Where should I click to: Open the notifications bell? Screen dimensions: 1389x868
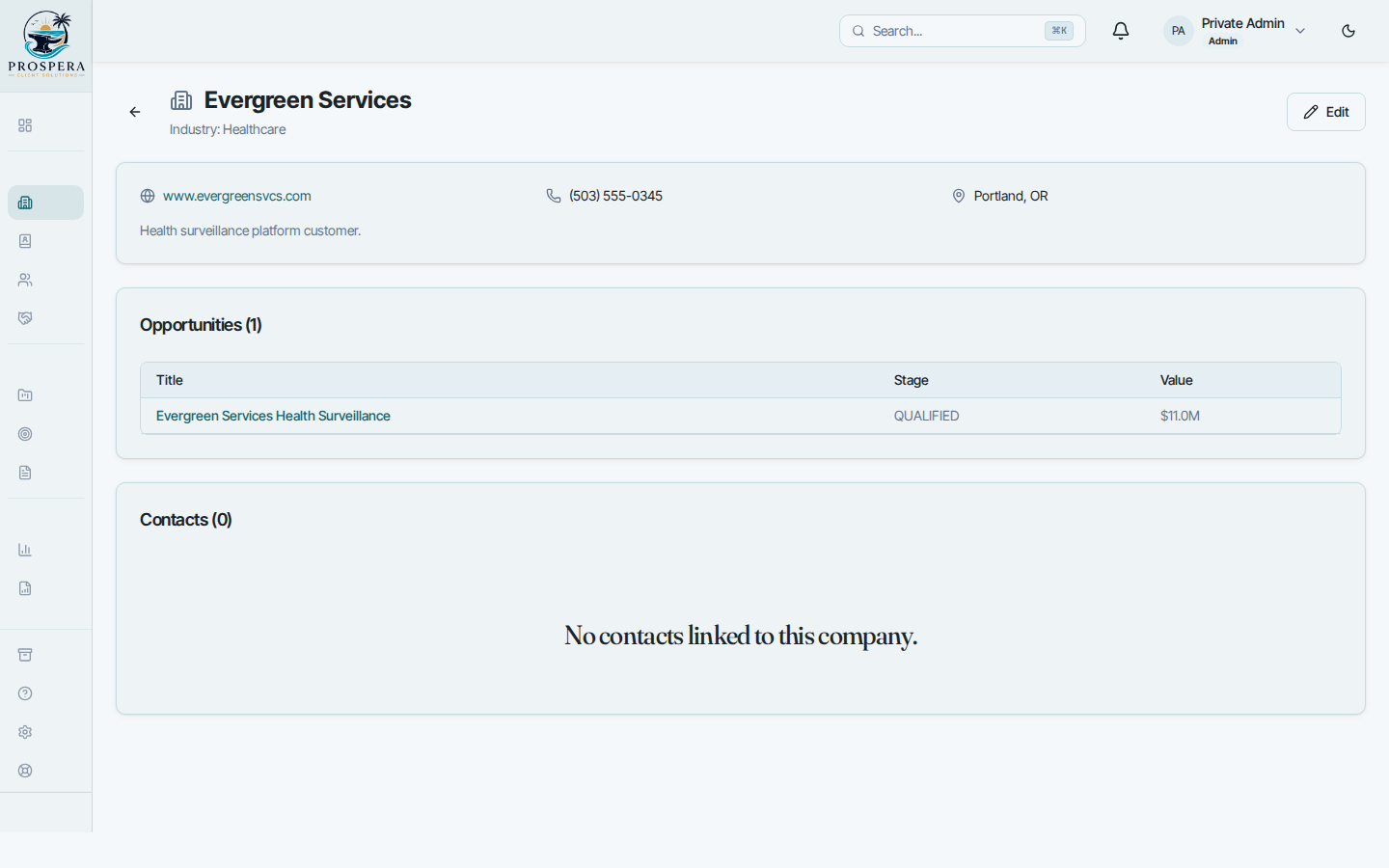point(1121,31)
